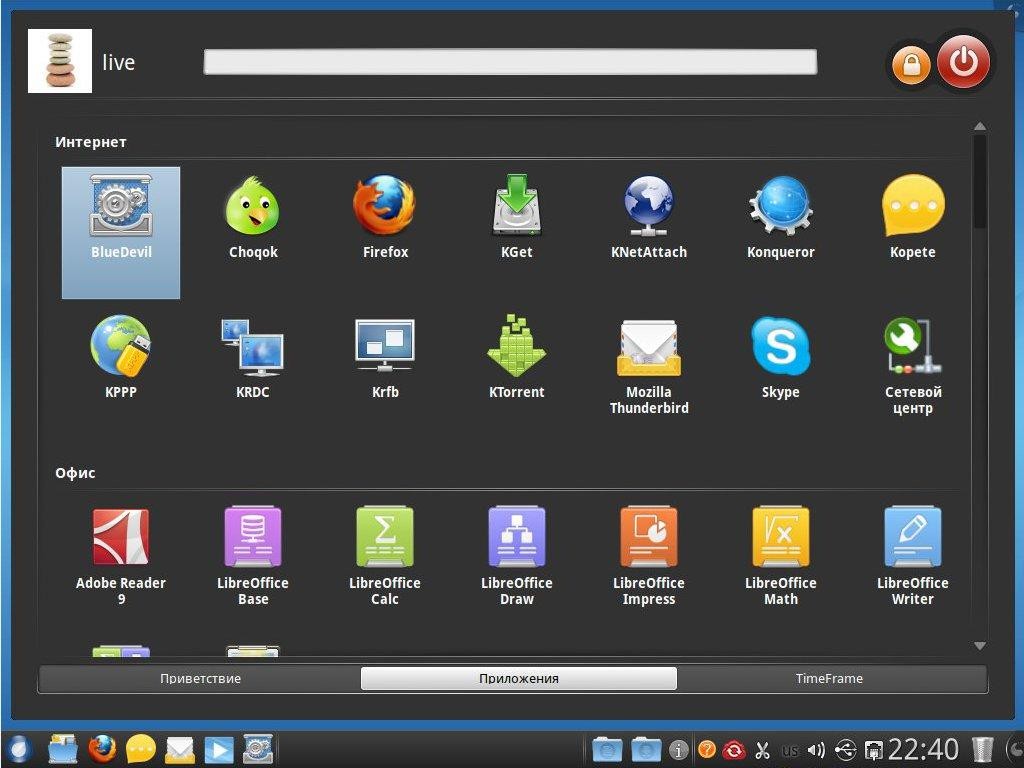The height and width of the screenshot is (768, 1024).
Task: Open the KGet download manager
Action: pyautogui.click(x=517, y=217)
